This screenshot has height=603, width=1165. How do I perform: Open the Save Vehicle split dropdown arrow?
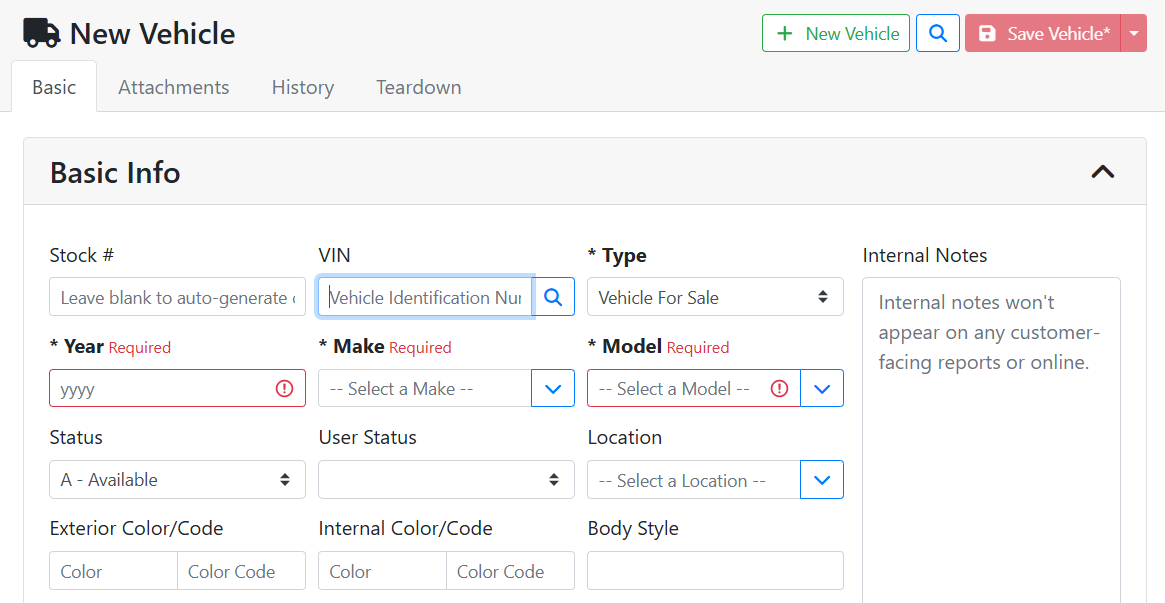click(x=1134, y=33)
